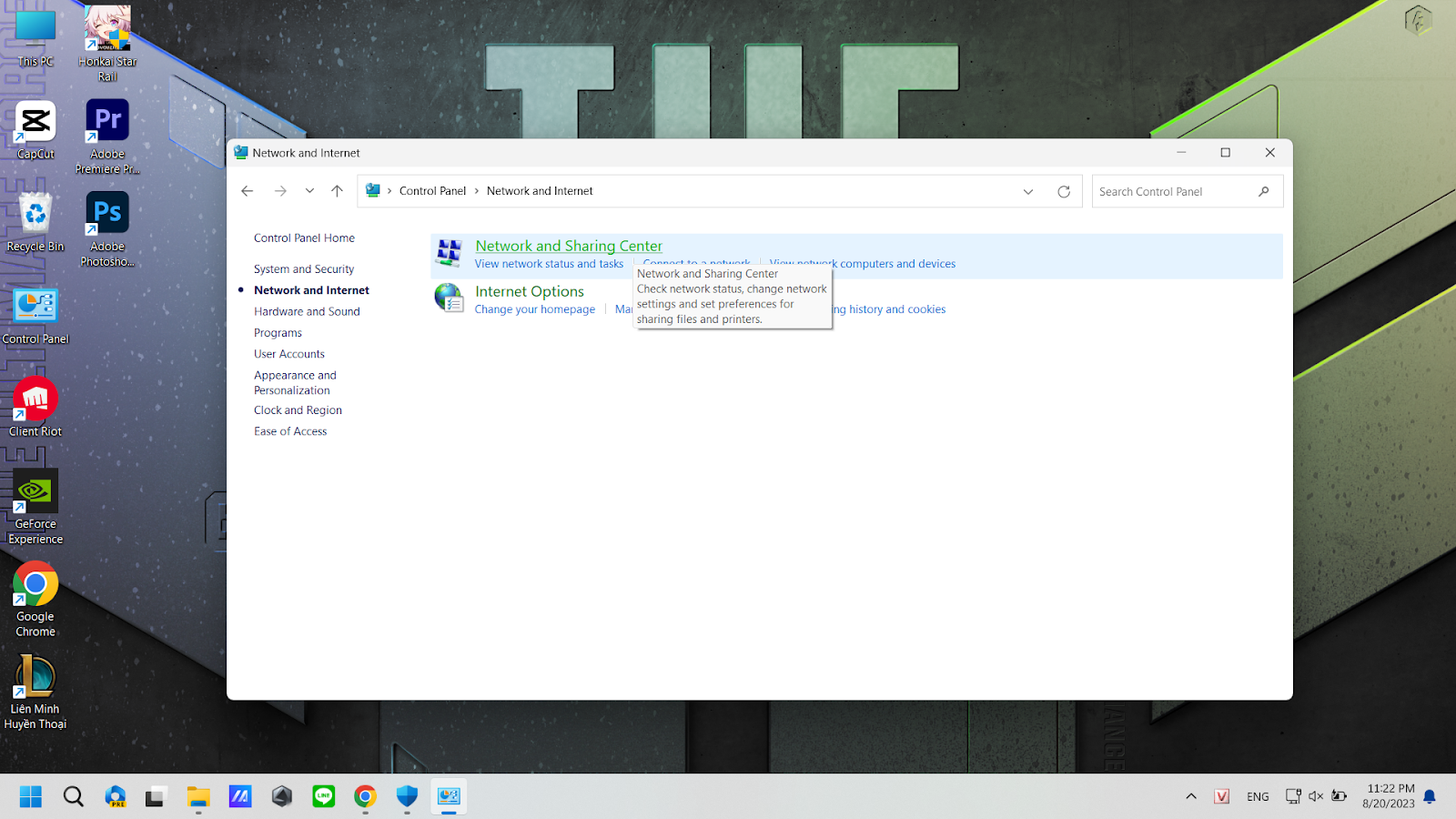Screen dimensions: 1456x819
Task: Open Programs category
Action: [x=278, y=333]
